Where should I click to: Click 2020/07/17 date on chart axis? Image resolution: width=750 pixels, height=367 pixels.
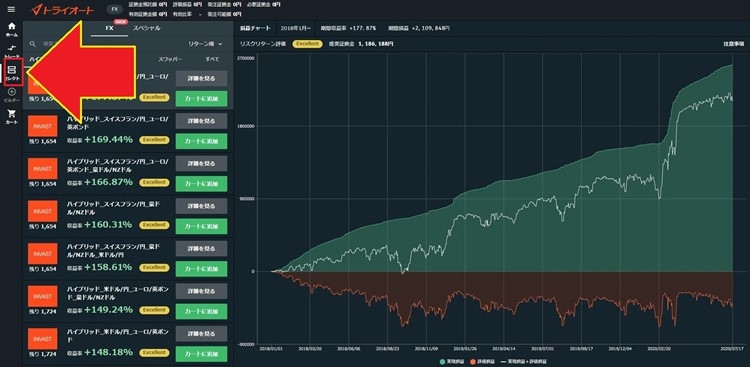pyautogui.click(x=732, y=349)
